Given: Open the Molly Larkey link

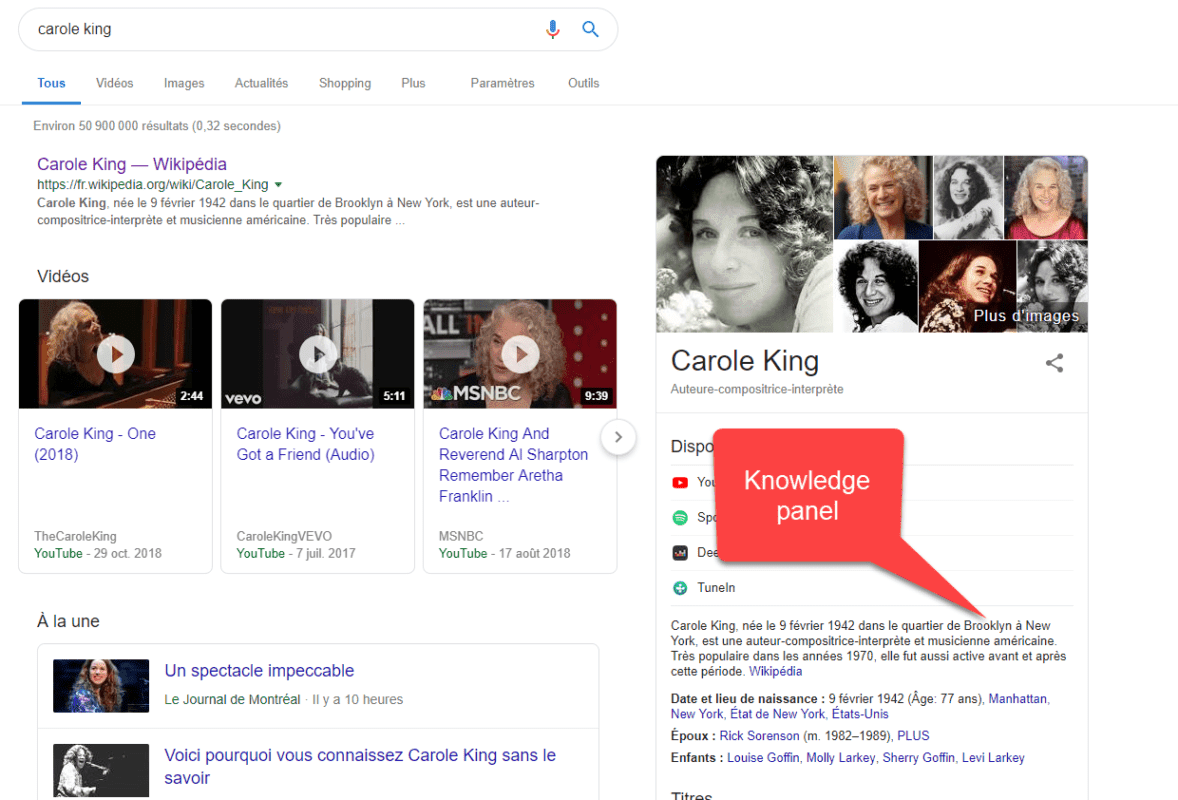Looking at the screenshot, I should point(841,758).
